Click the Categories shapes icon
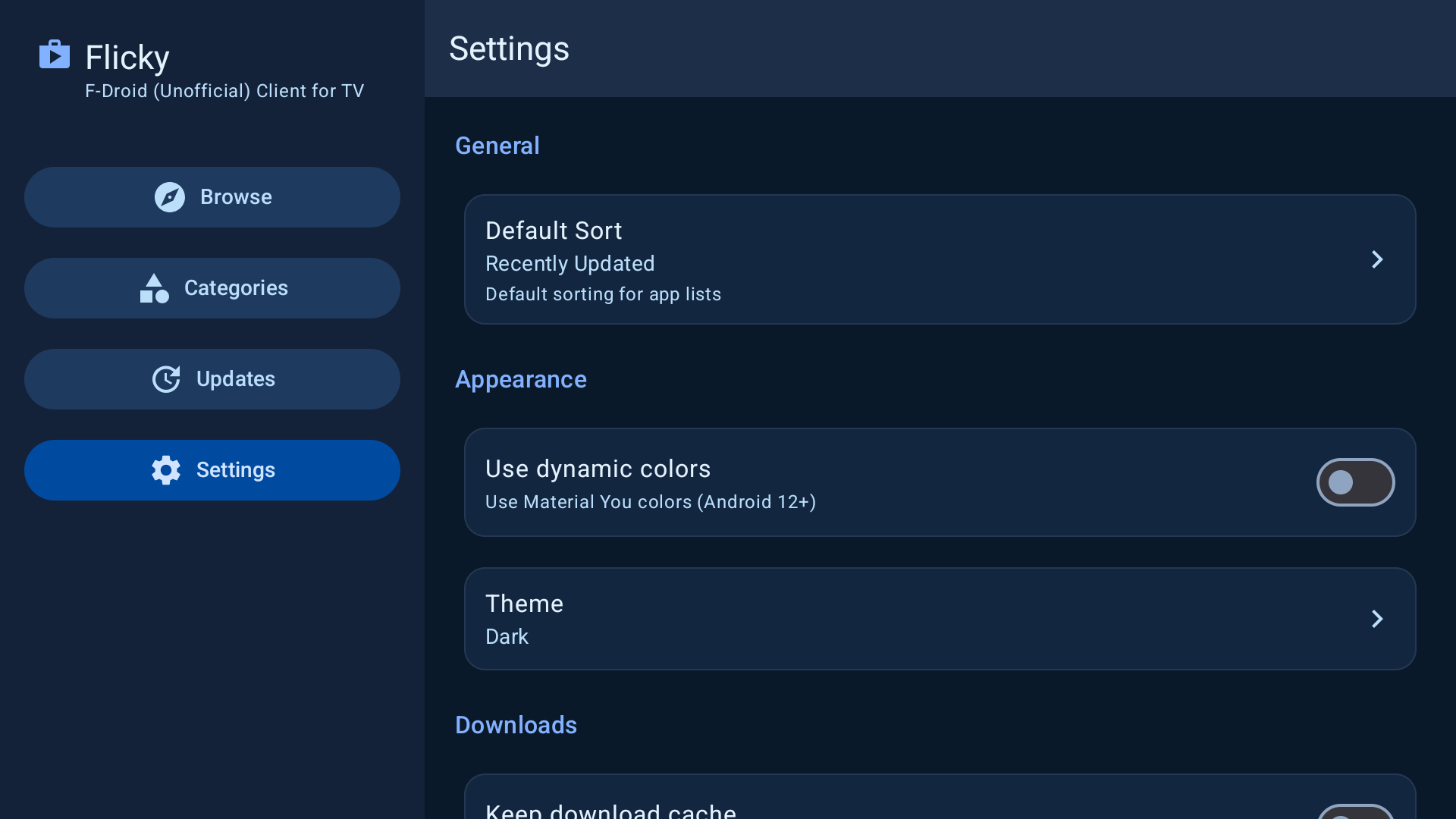1456x819 pixels. tap(154, 288)
